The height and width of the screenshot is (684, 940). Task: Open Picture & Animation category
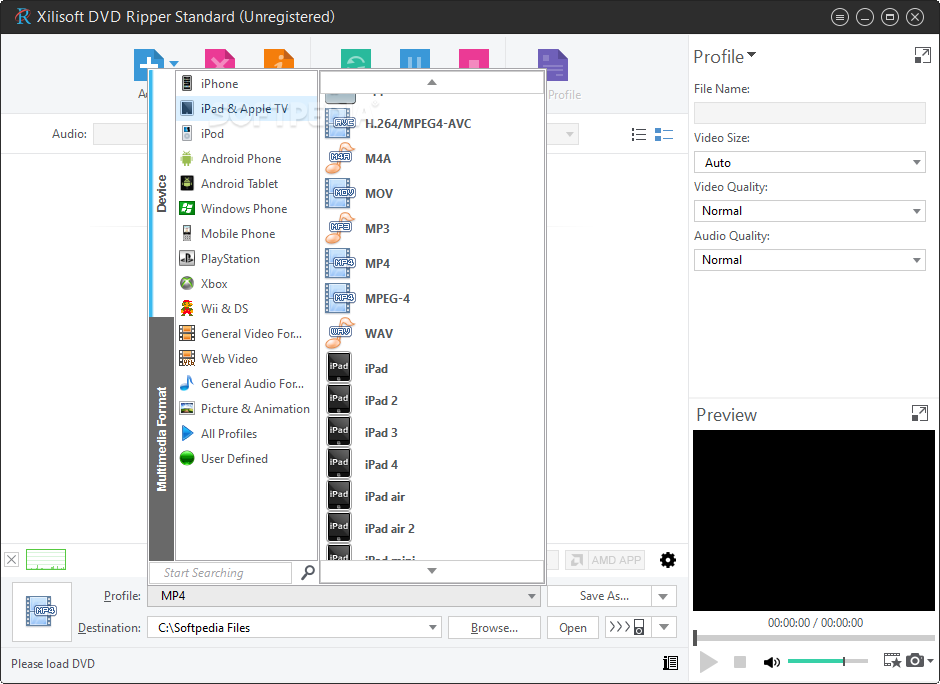pos(246,409)
